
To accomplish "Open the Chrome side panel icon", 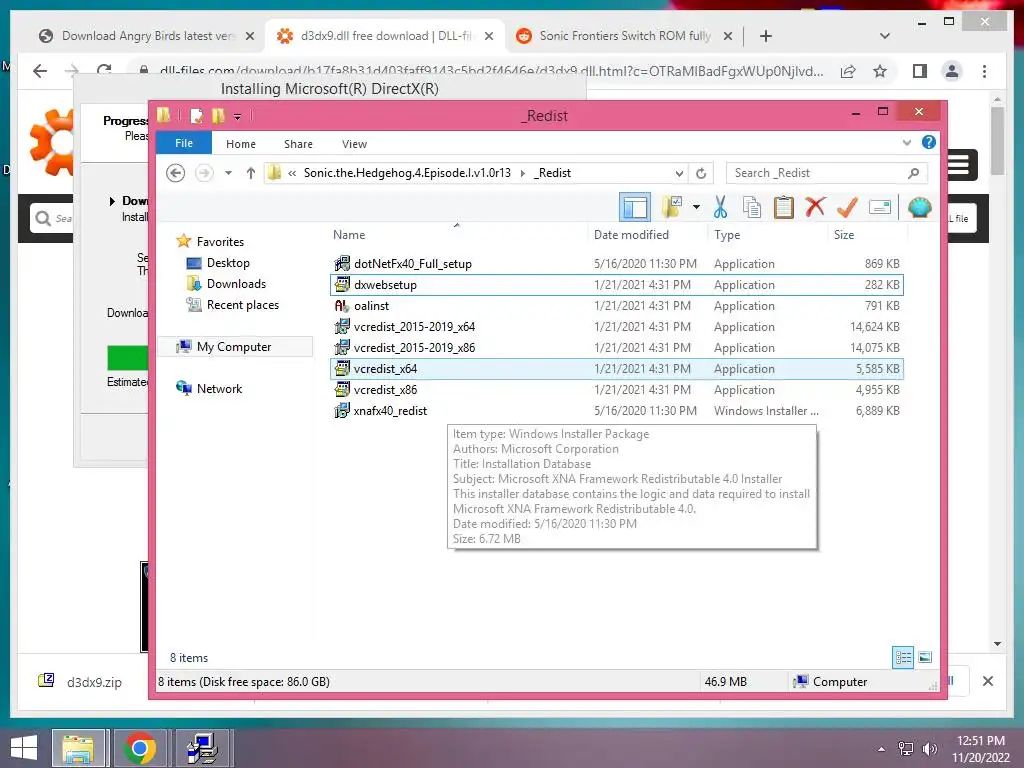I will 920,71.
